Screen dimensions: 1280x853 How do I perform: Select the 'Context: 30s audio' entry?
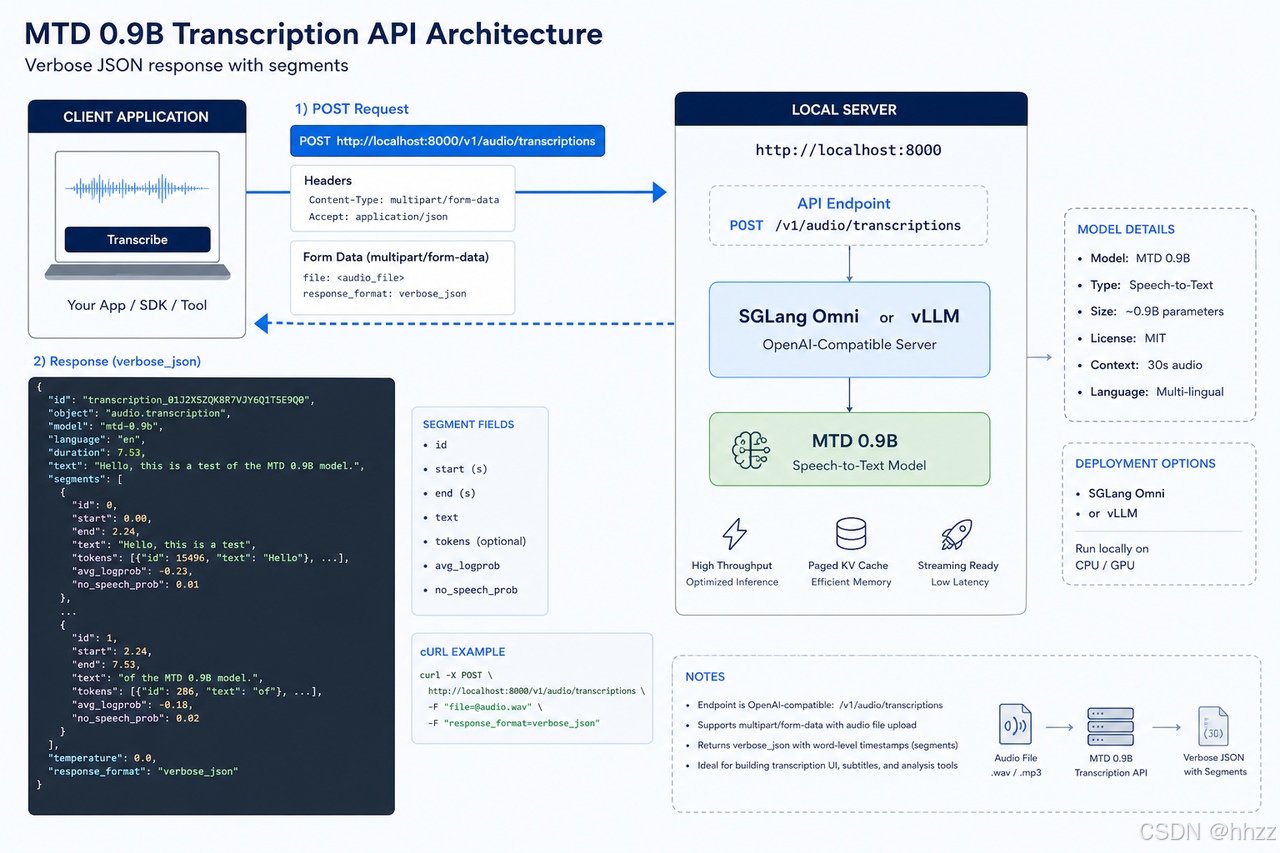[1146, 365]
